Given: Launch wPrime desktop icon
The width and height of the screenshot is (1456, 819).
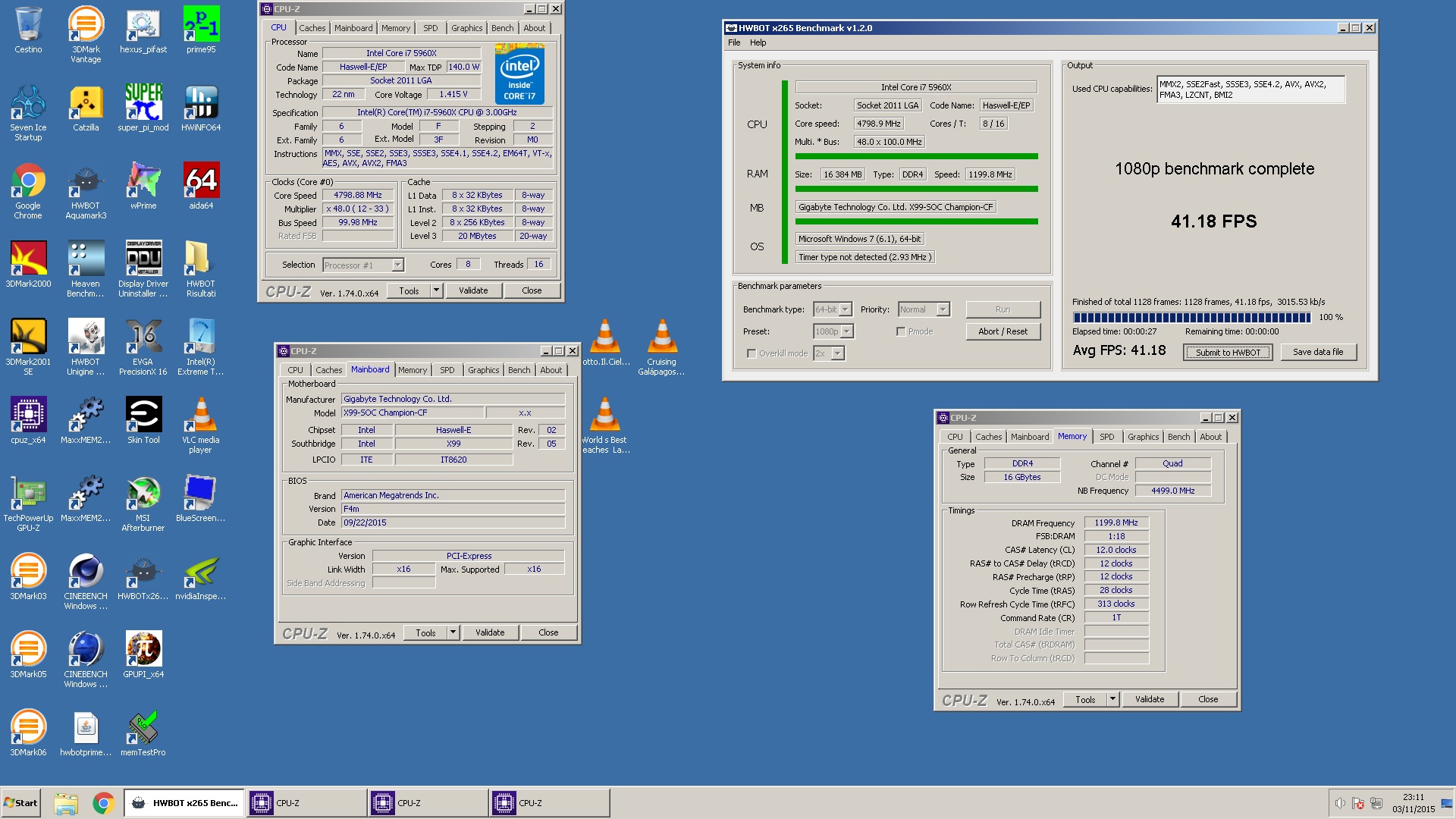Looking at the screenshot, I should pyautogui.click(x=143, y=186).
